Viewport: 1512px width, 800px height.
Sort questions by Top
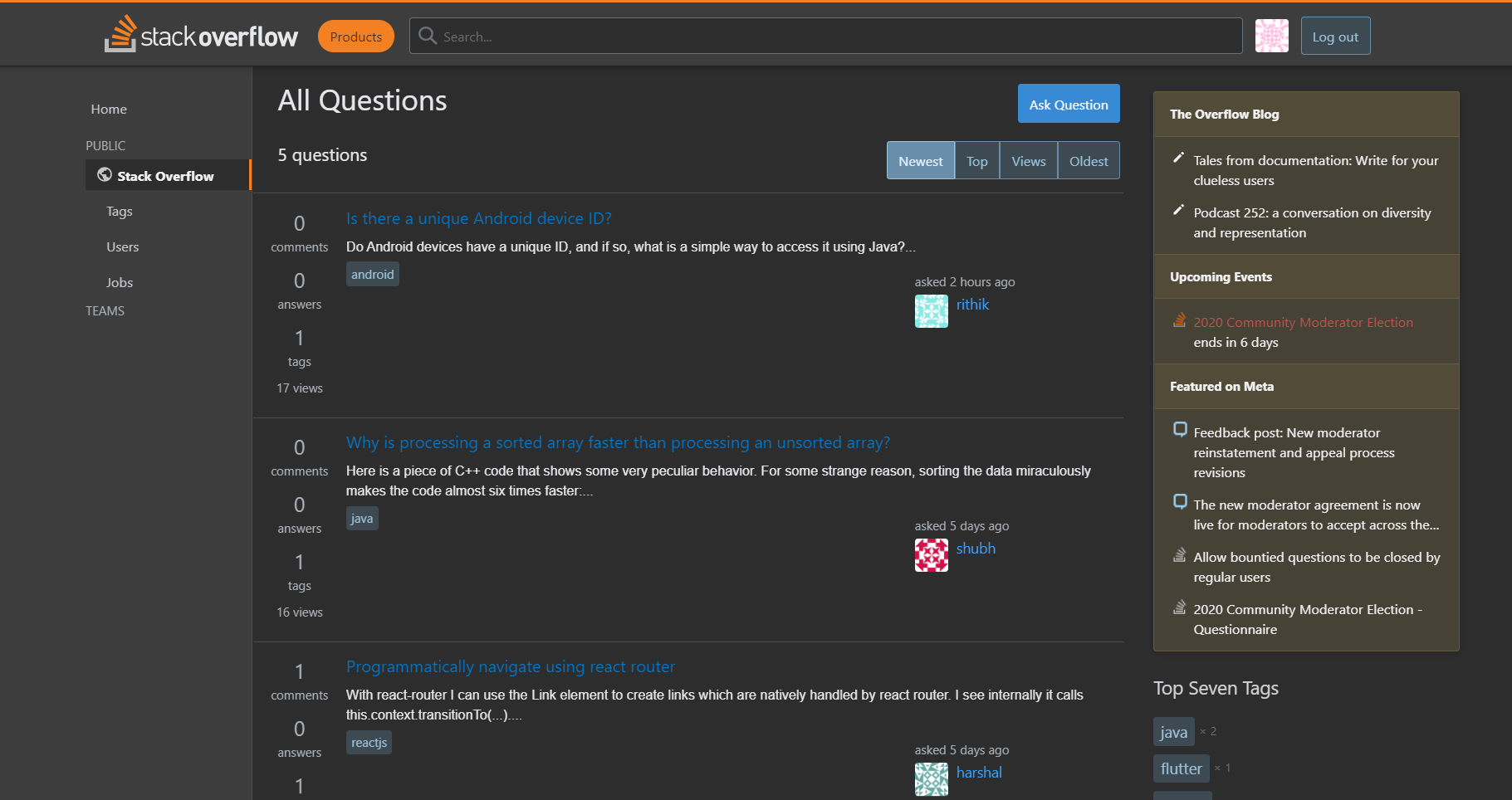[976, 160]
